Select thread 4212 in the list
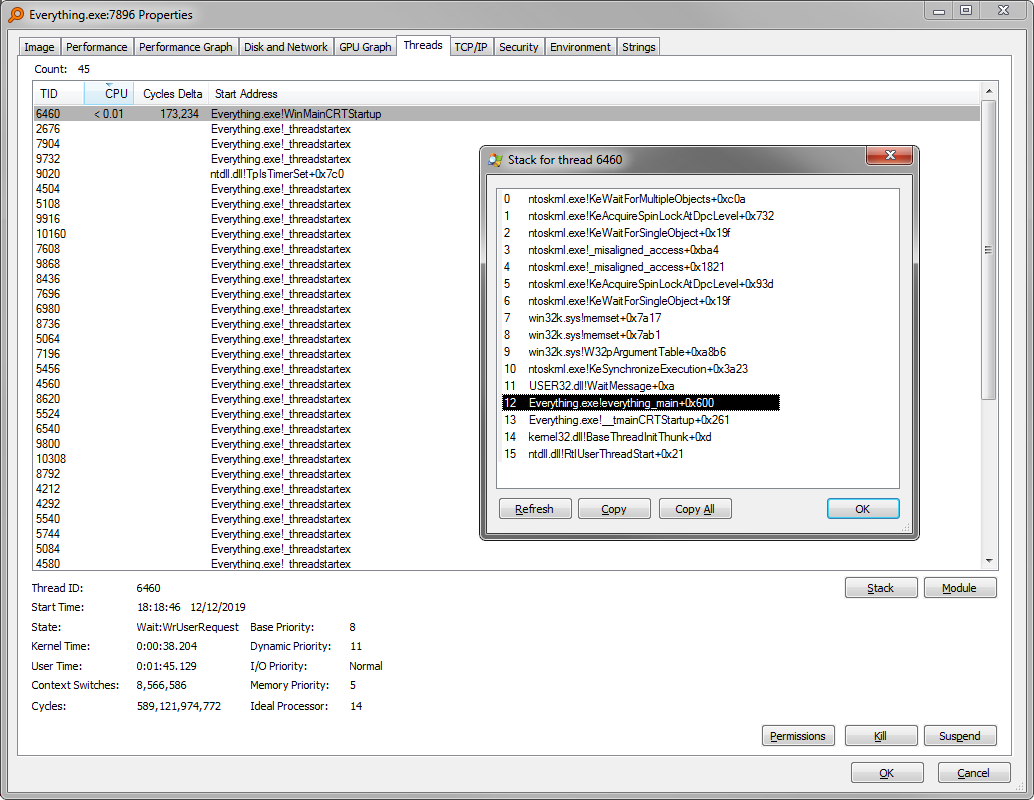 point(506,489)
